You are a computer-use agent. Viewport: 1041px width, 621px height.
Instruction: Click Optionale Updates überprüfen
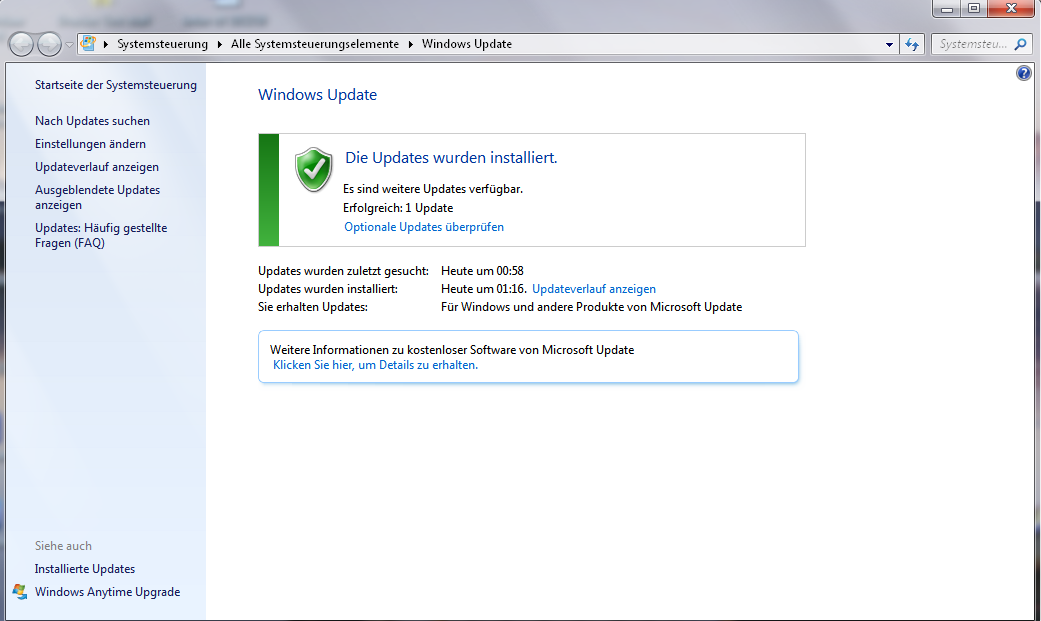(x=424, y=227)
